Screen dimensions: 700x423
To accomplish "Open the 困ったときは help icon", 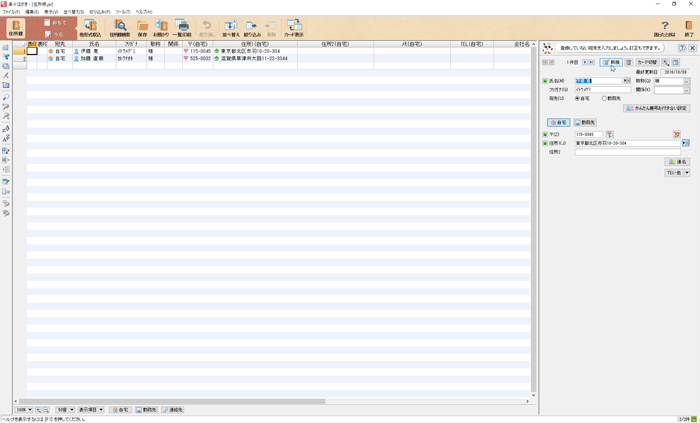I will 665,28.
